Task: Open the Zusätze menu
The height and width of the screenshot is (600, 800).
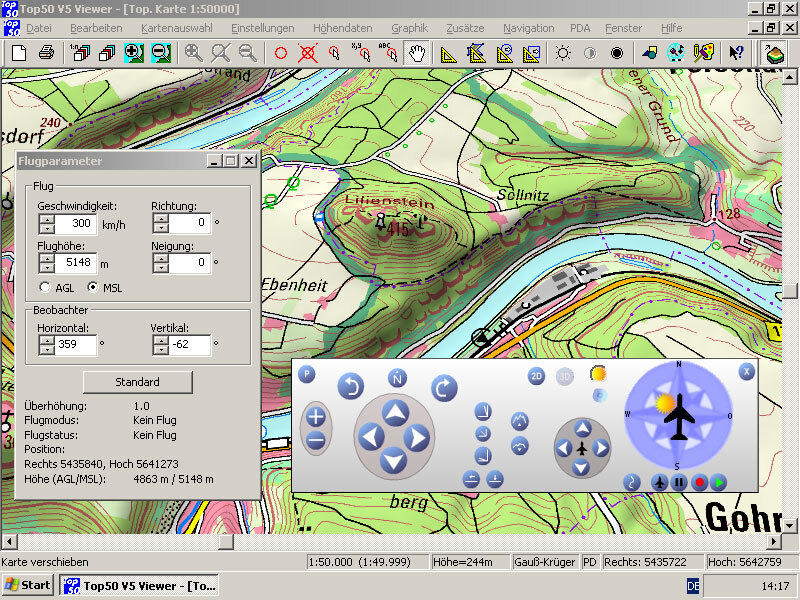Action: [465, 28]
